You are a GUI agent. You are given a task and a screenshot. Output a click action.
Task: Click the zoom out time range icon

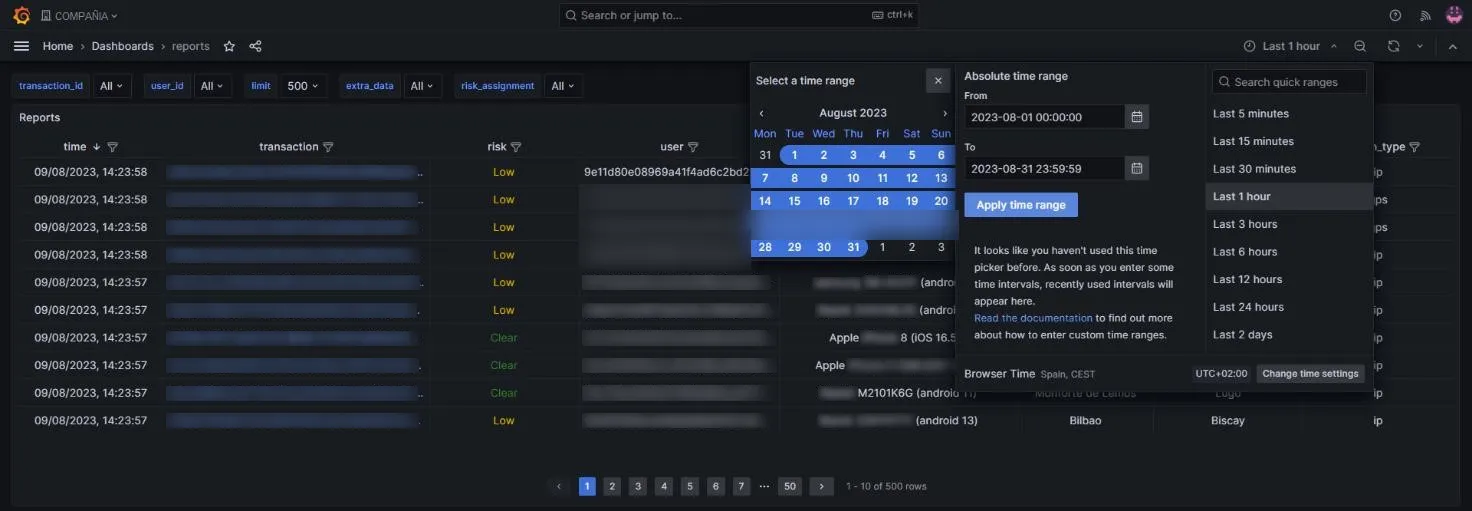(1360, 46)
